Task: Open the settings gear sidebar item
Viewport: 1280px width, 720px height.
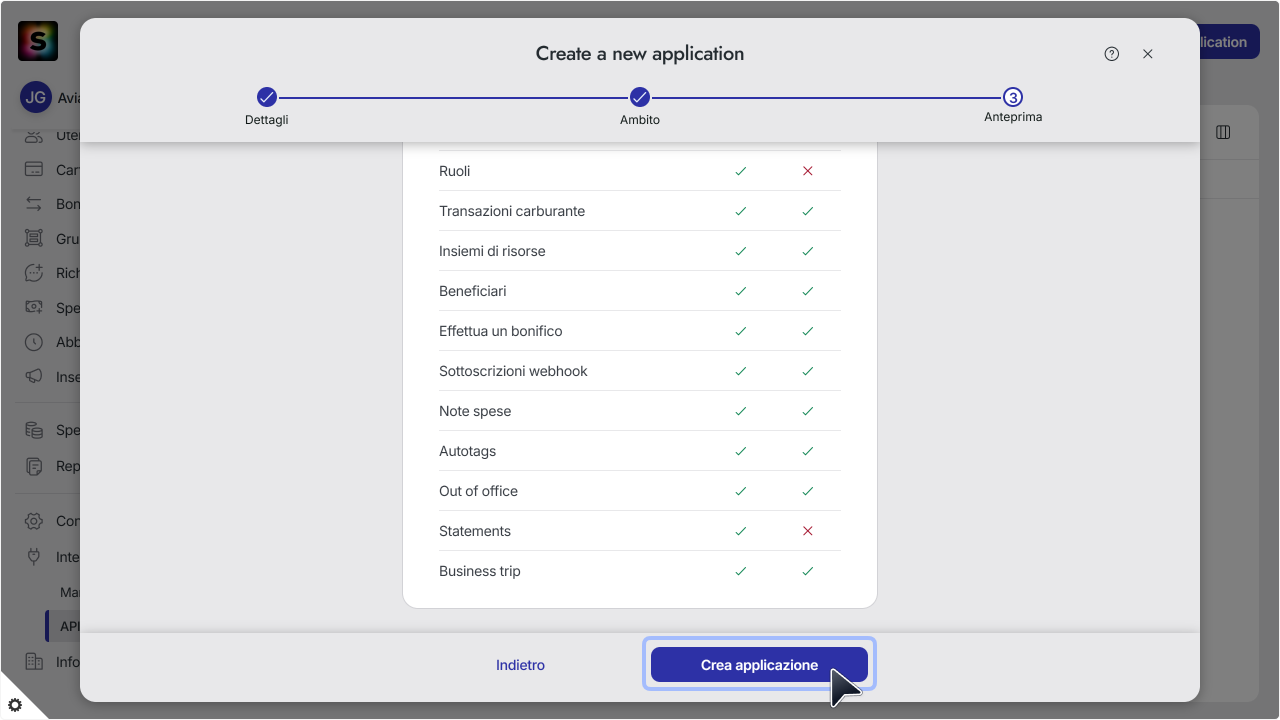Action: pos(34,521)
